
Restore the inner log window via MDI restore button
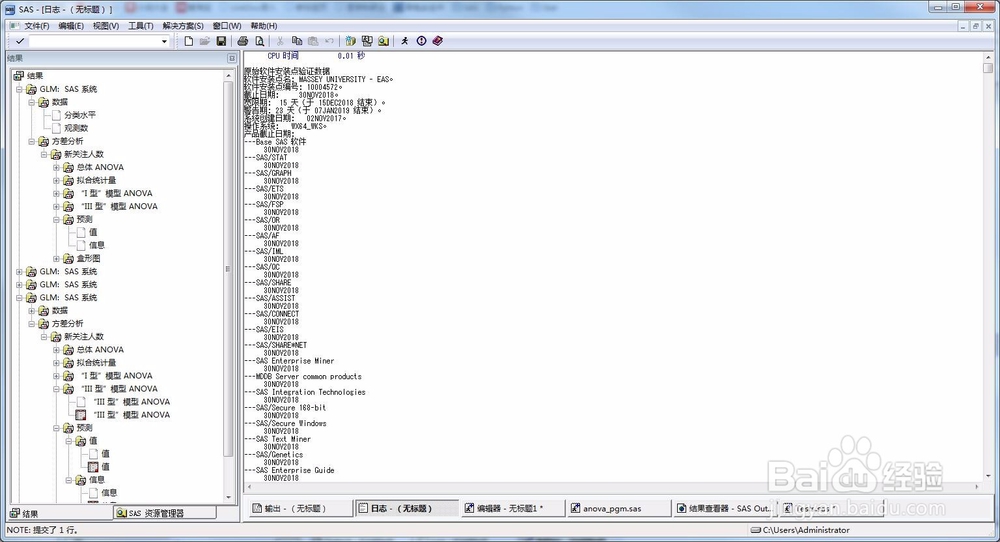click(x=976, y=26)
